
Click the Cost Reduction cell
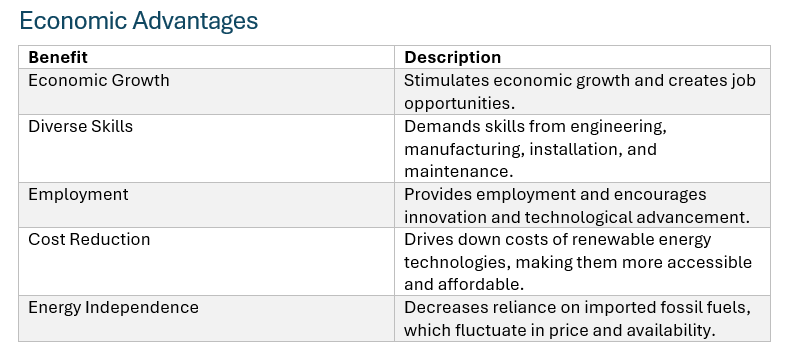[206, 262]
